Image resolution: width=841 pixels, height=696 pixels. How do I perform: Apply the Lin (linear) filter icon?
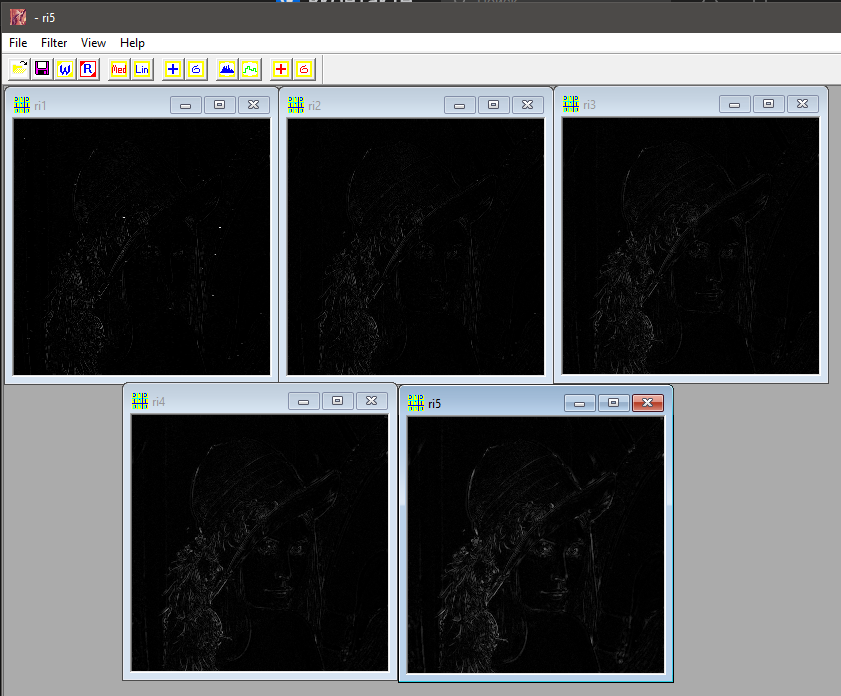[142, 69]
